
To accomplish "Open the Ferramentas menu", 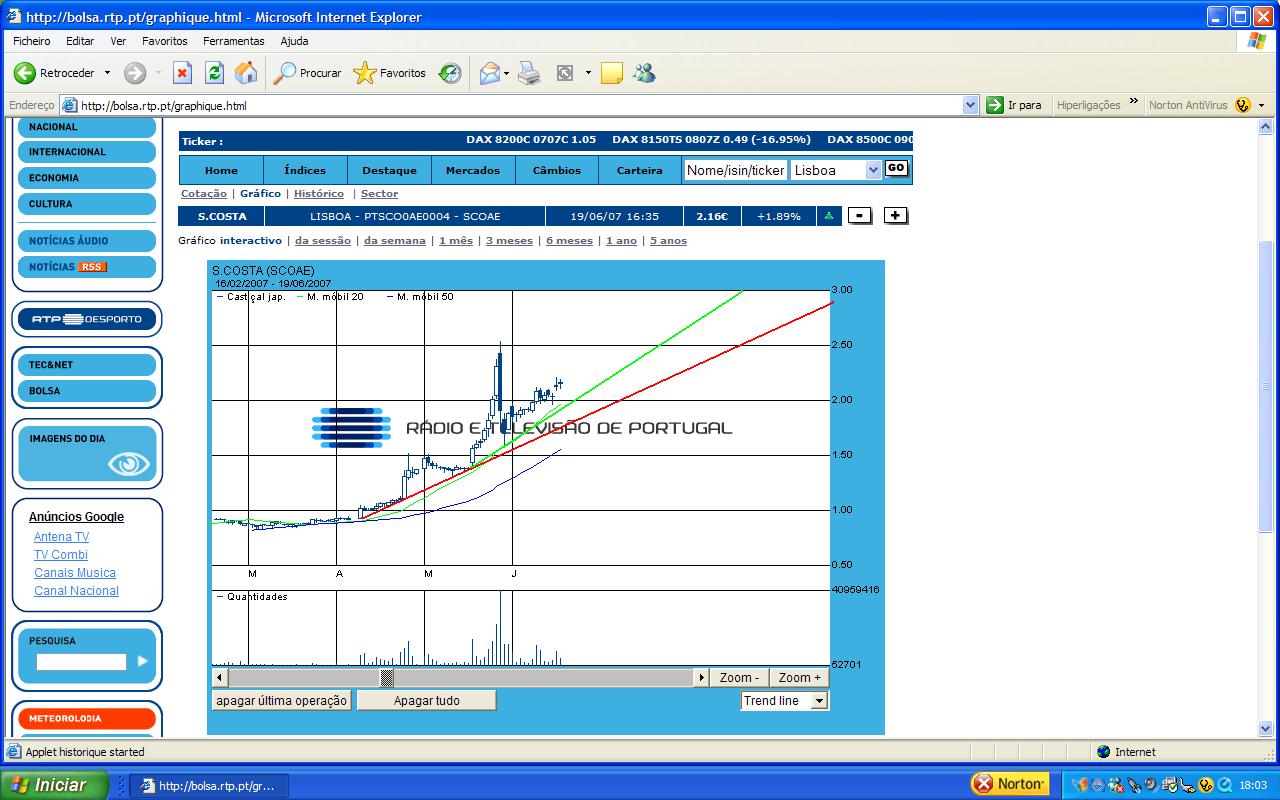I will tap(233, 41).
